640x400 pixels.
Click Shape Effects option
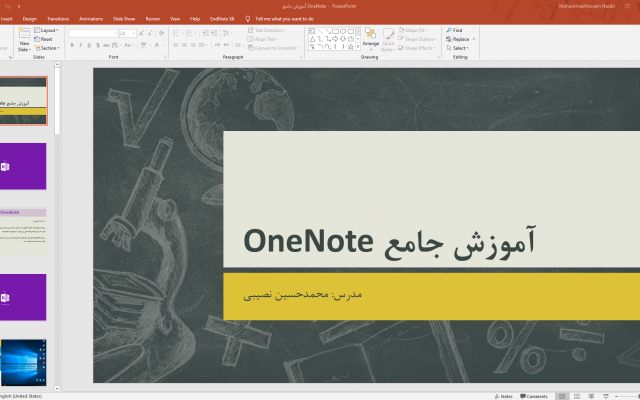point(416,48)
